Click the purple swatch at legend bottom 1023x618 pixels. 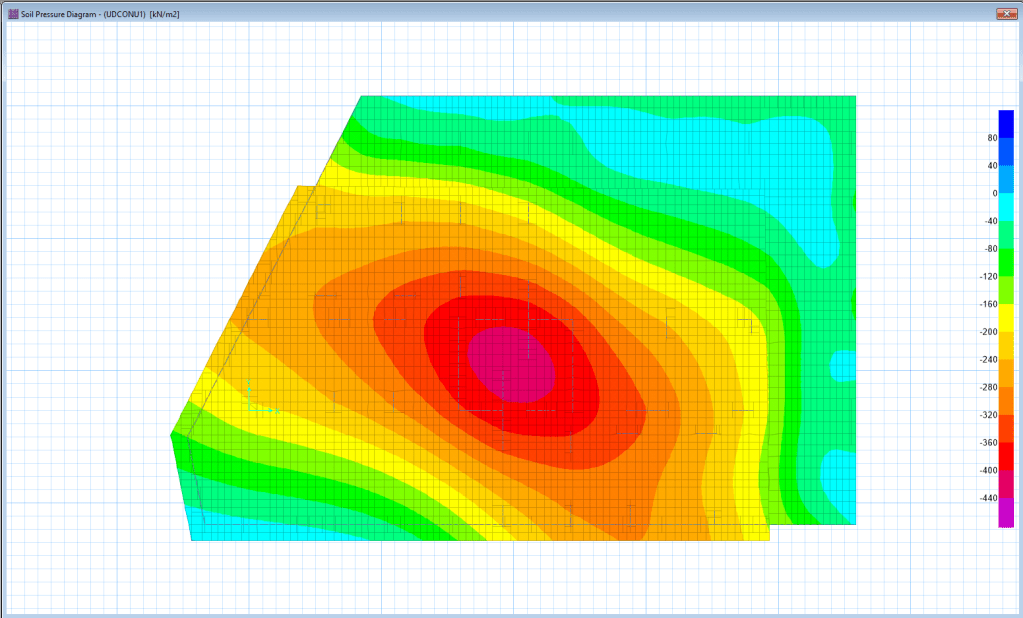point(1005,512)
